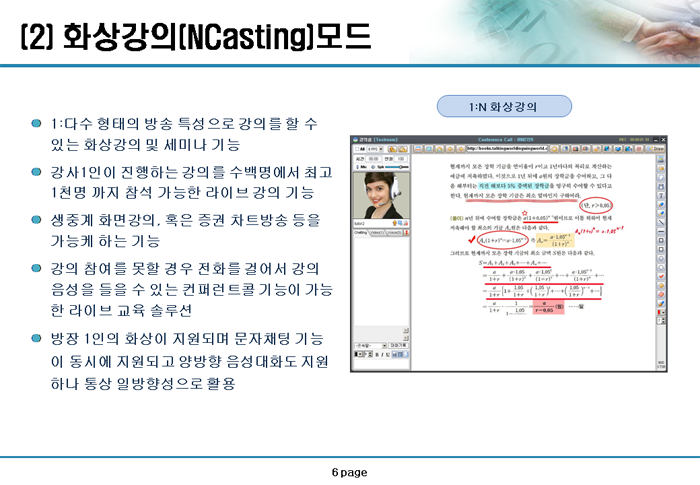Click the '6 page' footer text

[350, 472]
